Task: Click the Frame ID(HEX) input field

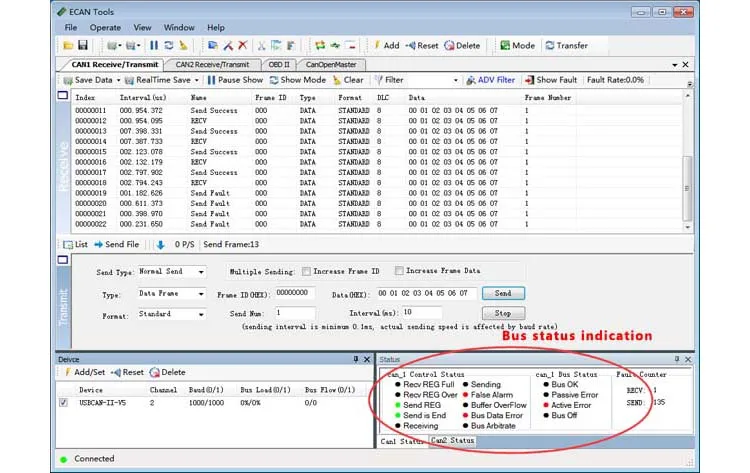Action: coord(294,294)
